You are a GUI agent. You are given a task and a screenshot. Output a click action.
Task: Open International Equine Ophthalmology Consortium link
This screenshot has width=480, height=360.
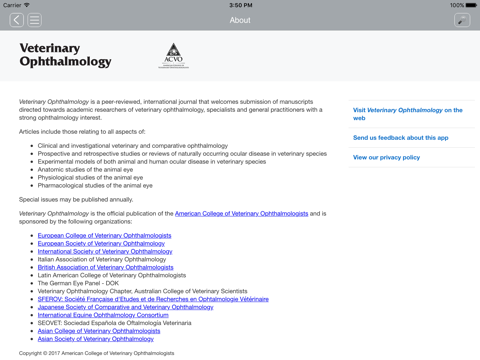pyautogui.click(x=103, y=315)
